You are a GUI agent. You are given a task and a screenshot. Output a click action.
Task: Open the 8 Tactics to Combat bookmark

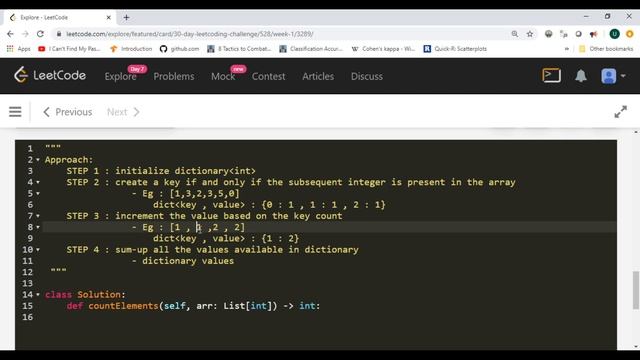pyautogui.click(x=239, y=49)
